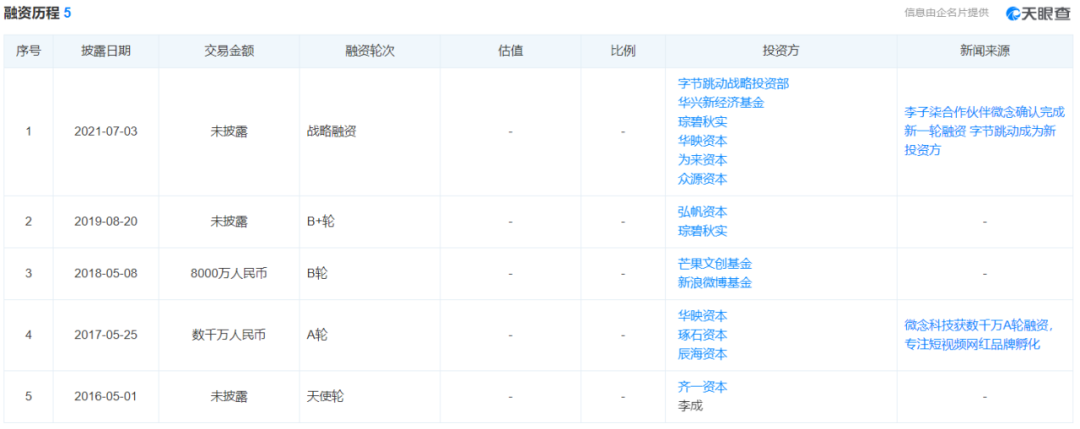Click investor name 李成
Screen dimensions: 1080x429
pos(690,406)
